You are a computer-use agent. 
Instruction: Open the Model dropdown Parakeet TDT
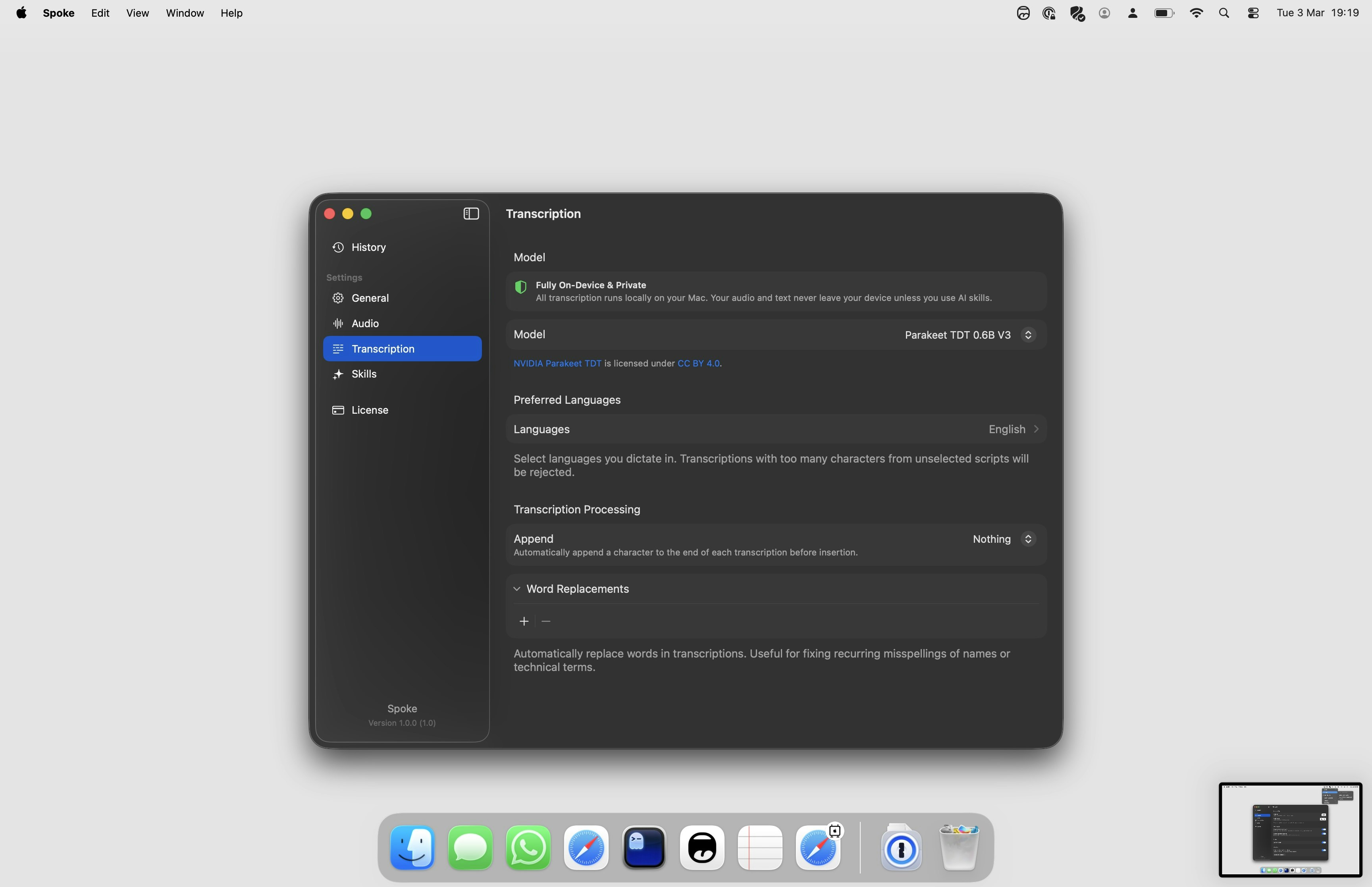pos(969,335)
